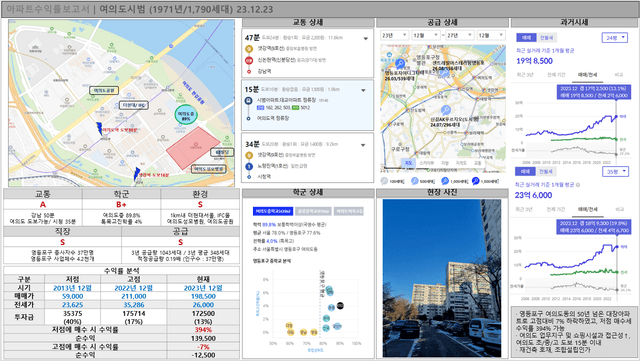Viewport: 640px width, 361px height.
Task: Open the 35평 size dropdown
Action: point(616,172)
